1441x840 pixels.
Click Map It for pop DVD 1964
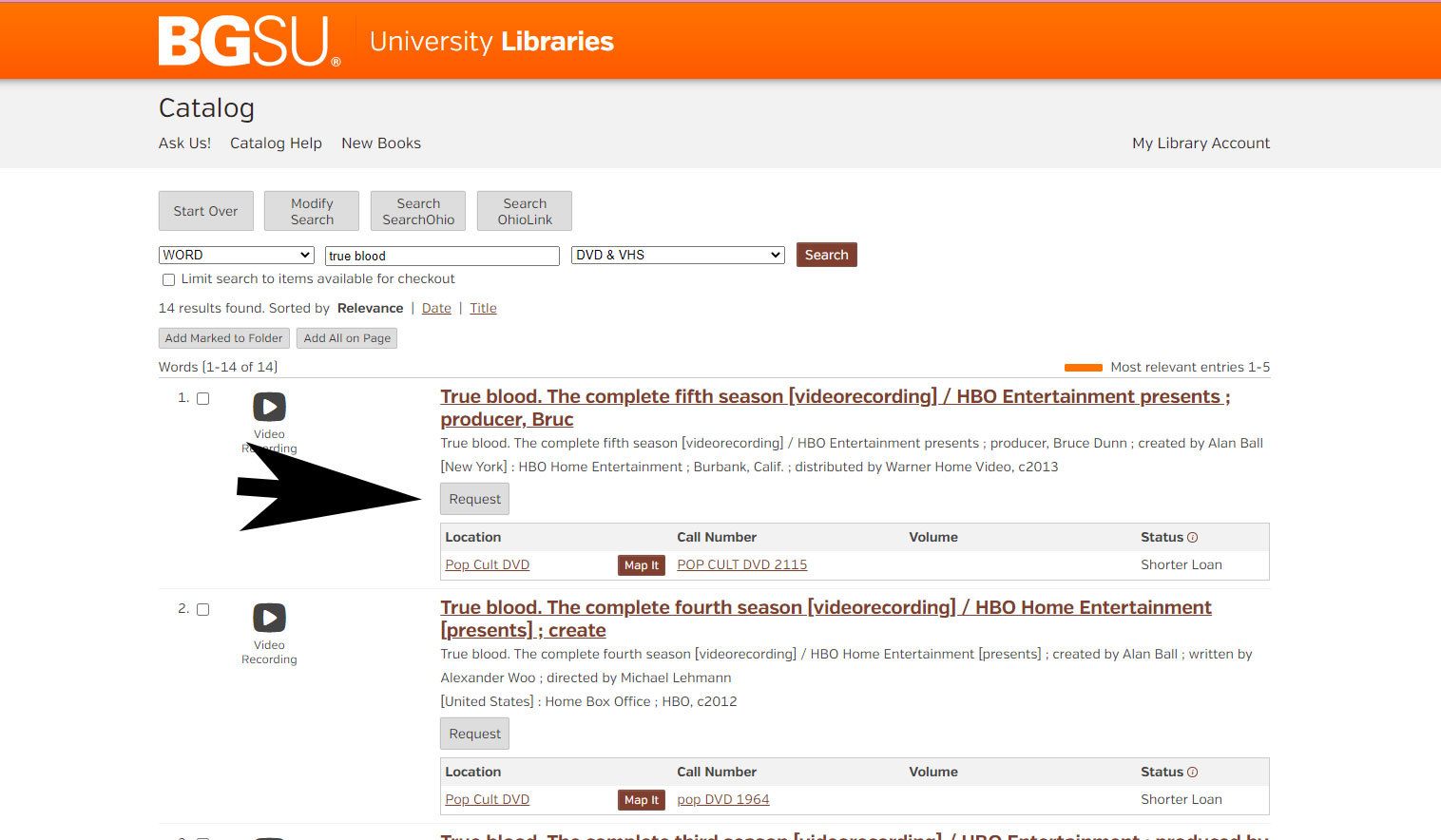pos(641,800)
